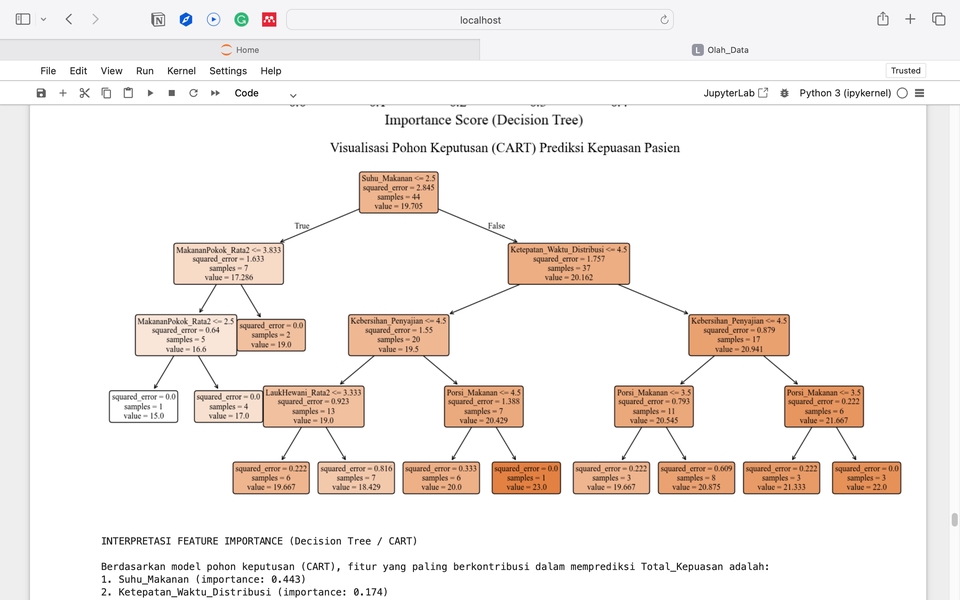This screenshot has height=600, width=960.
Task: Run the current cell
Action: [x=150, y=93]
